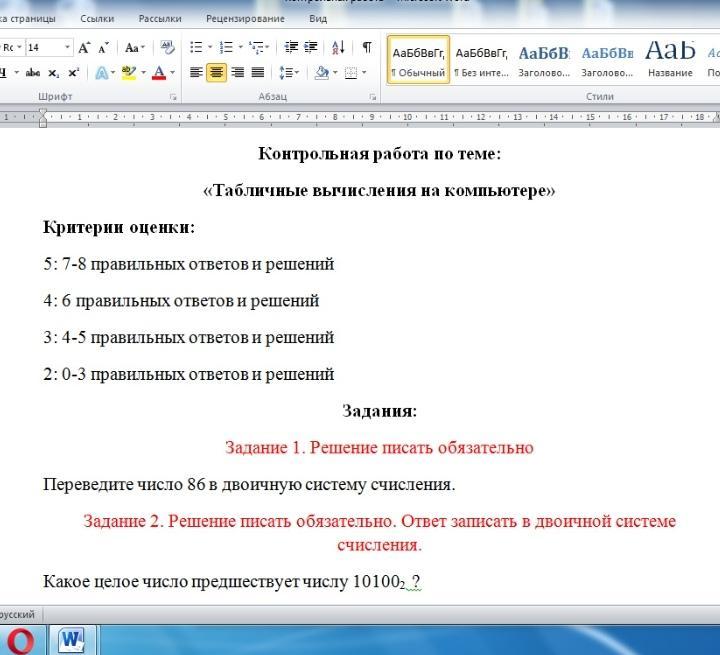This screenshot has width=720, height=655.
Task: Click line 'Переведите число 86 в двоичную'
Action: click(173, 485)
